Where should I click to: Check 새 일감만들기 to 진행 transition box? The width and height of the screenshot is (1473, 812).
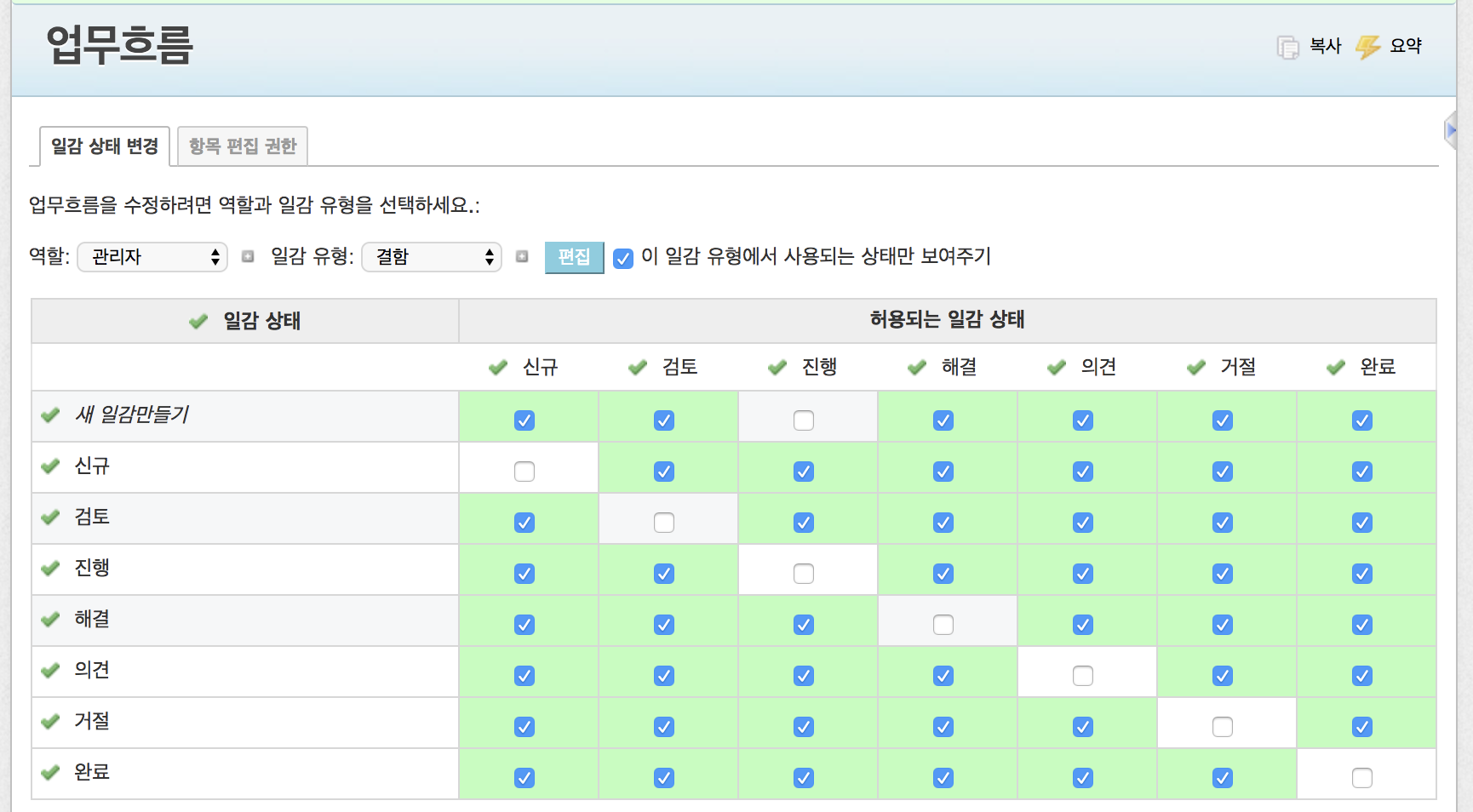[x=803, y=420]
